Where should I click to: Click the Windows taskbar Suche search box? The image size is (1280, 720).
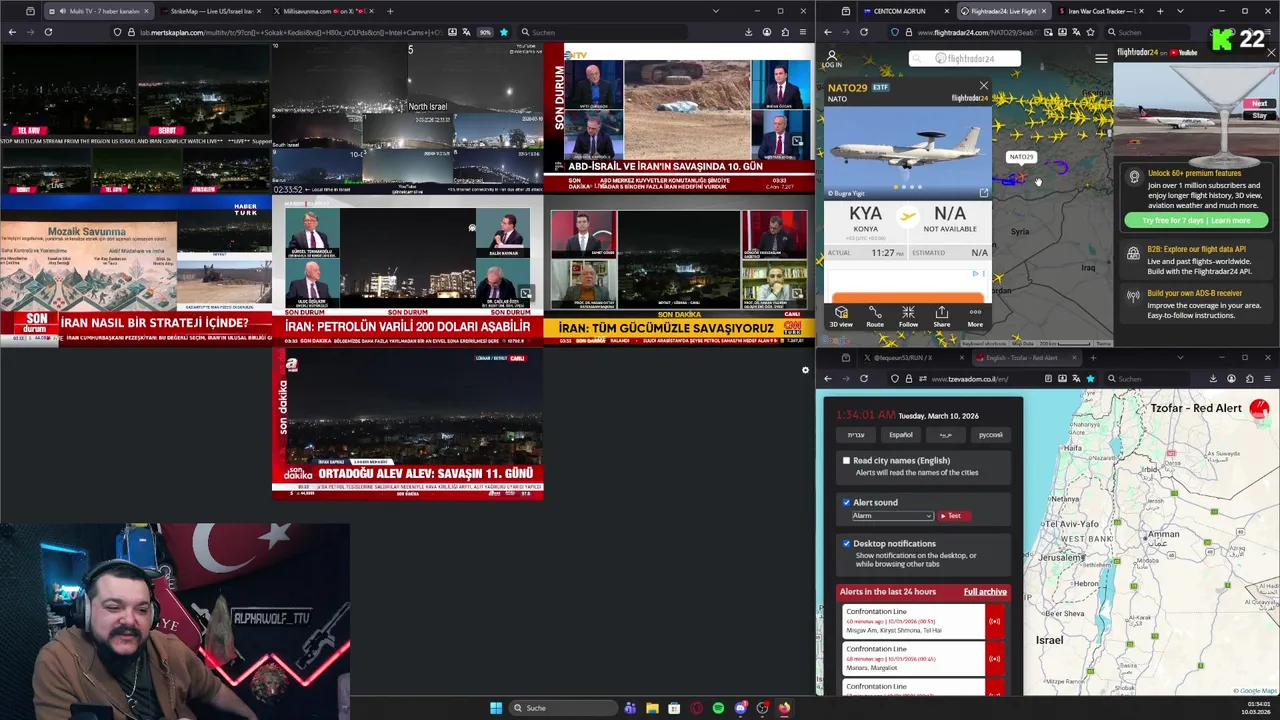563,708
